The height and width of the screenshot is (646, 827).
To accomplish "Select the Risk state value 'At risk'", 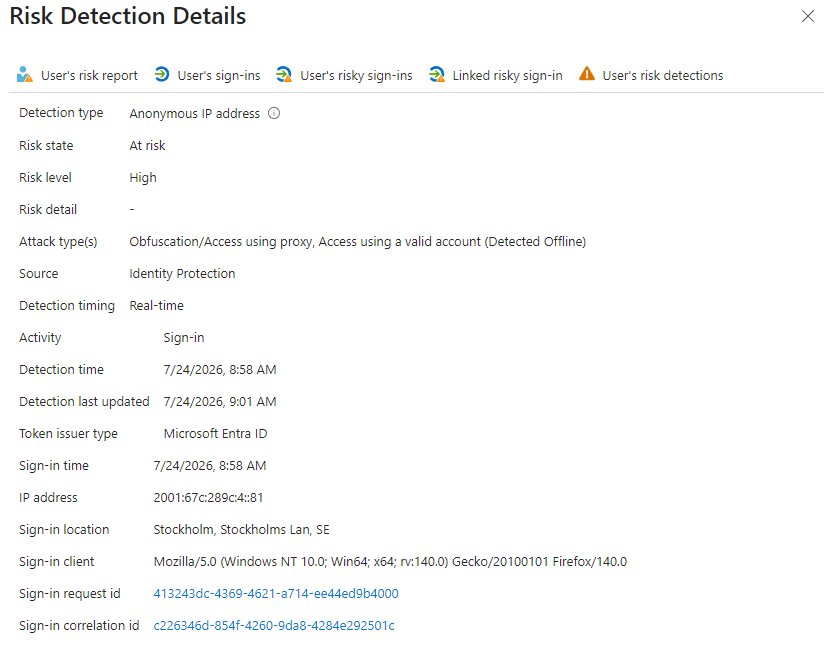I will click(147, 146).
